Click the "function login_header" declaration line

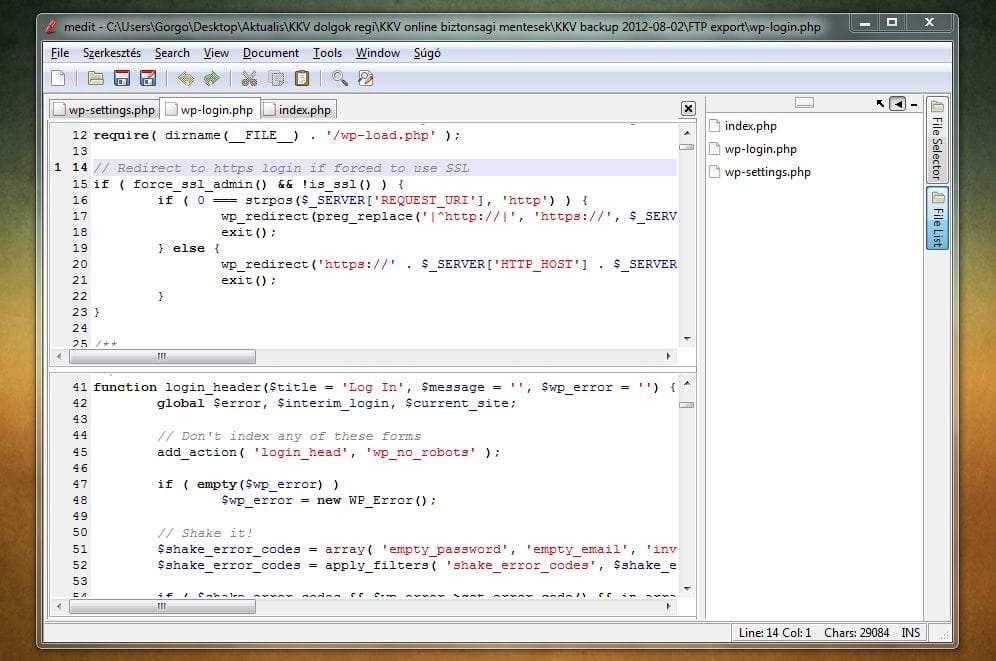point(384,387)
